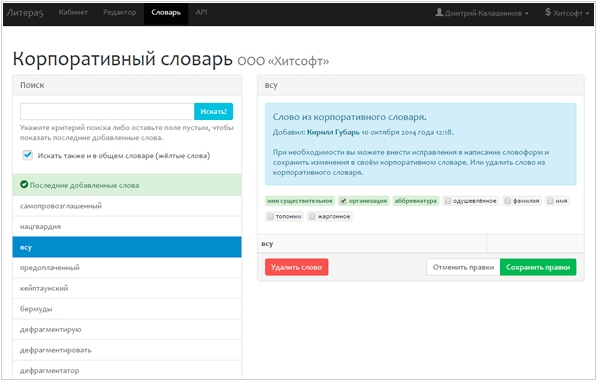Enable the имя checkbox

click(x=550, y=201)
